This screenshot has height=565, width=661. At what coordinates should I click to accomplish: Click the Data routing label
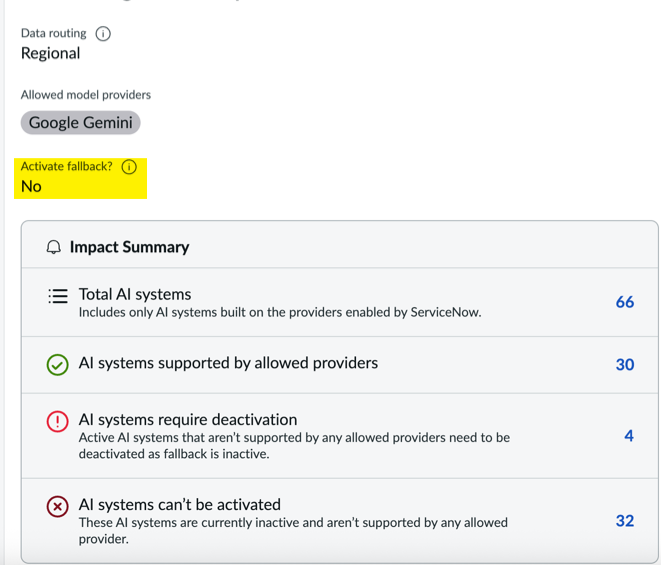(54, 33)
